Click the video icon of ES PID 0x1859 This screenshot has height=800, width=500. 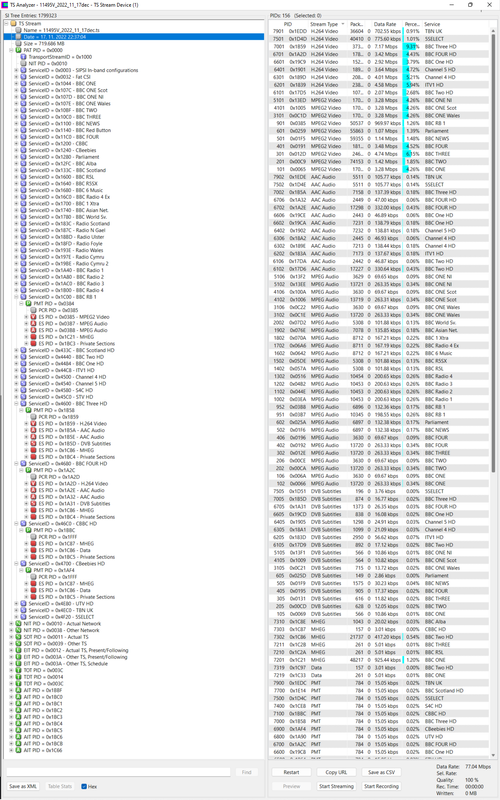34,423
